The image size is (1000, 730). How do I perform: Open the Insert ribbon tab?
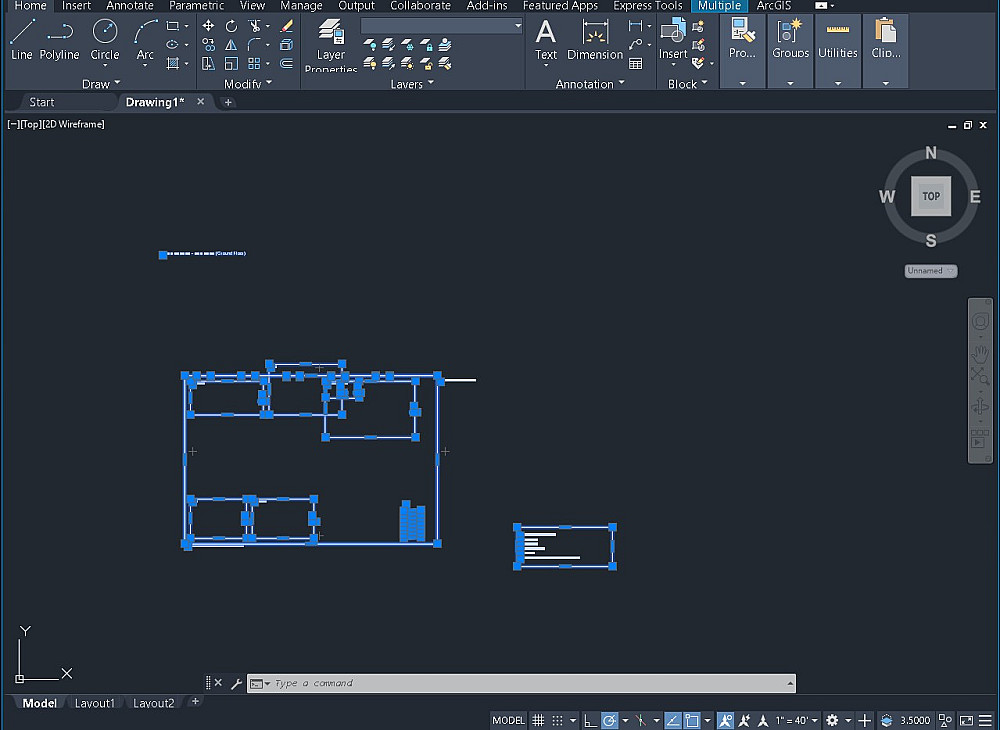click(76, 6)
